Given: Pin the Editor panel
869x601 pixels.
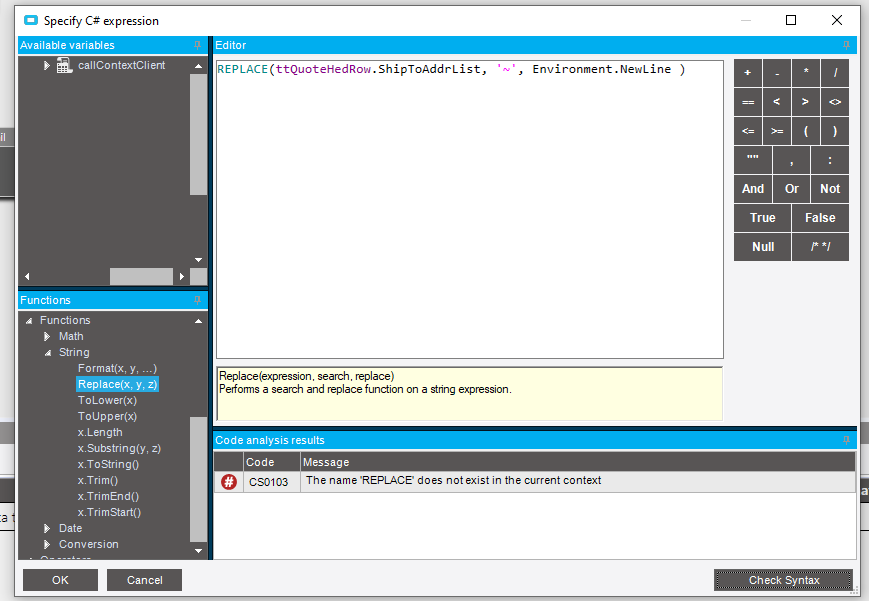Looking at the screenshot, I should coord(846,45).
